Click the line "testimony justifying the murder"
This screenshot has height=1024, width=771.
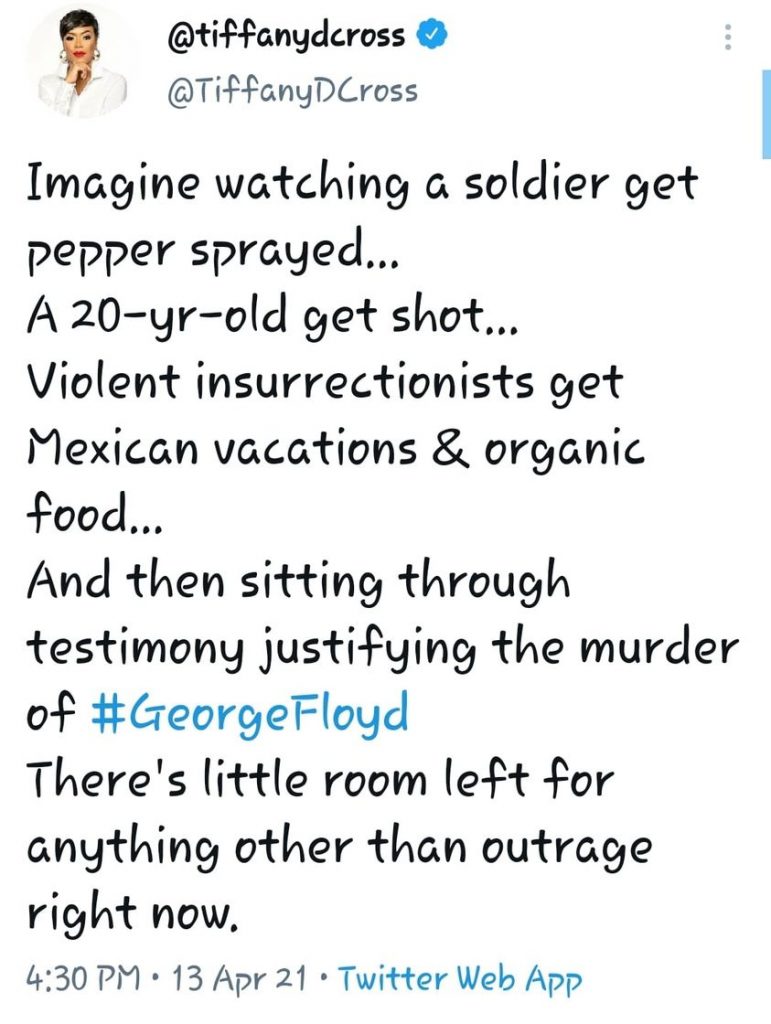[x=380, y=650]
